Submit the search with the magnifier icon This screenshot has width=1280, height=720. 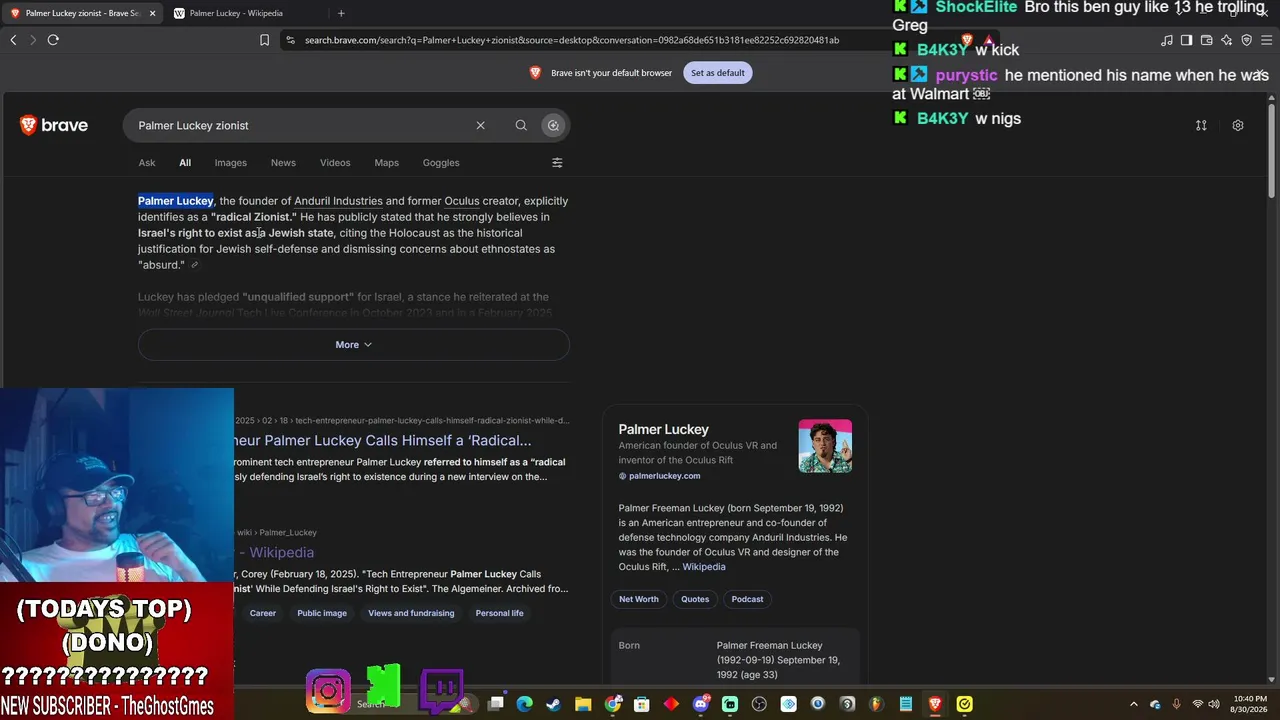521,125
